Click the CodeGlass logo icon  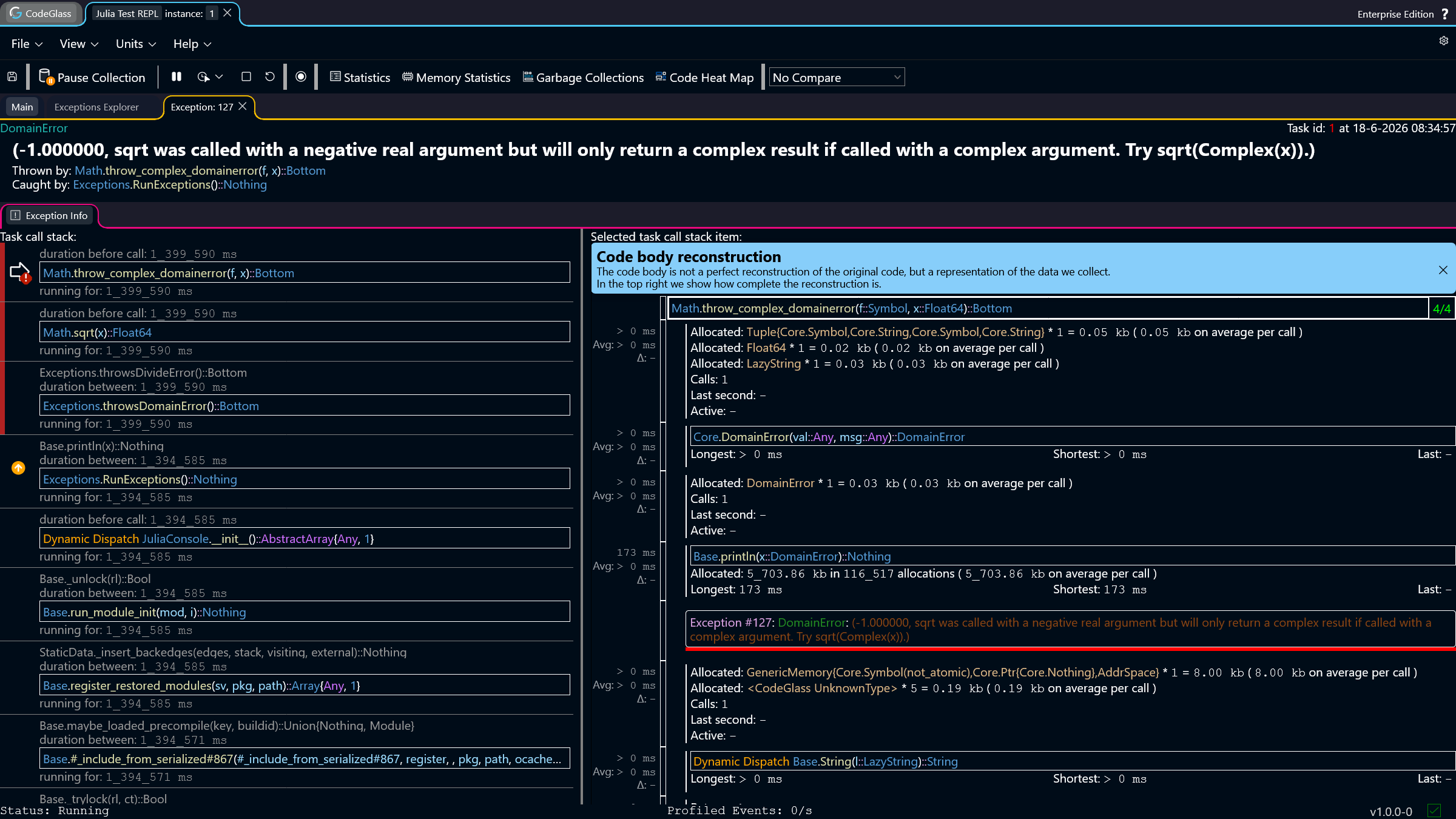pos(15,13)
